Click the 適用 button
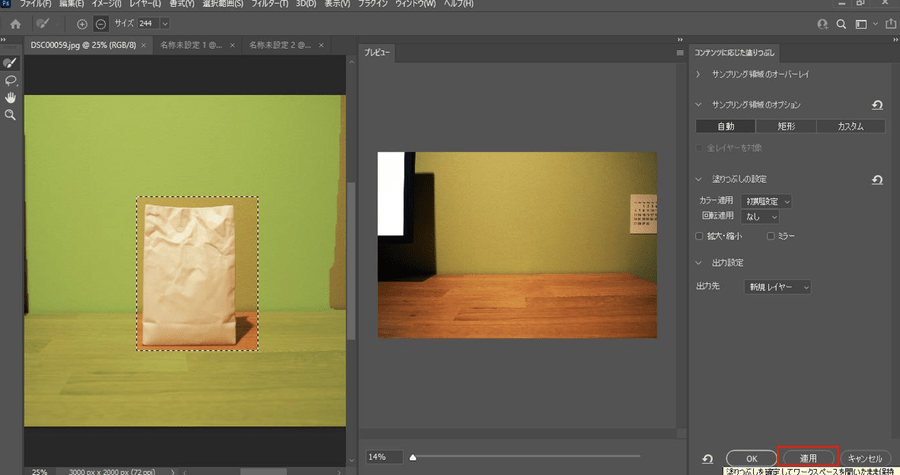The height and width of the screenshot is (475, 900). [x=808, y=458]
